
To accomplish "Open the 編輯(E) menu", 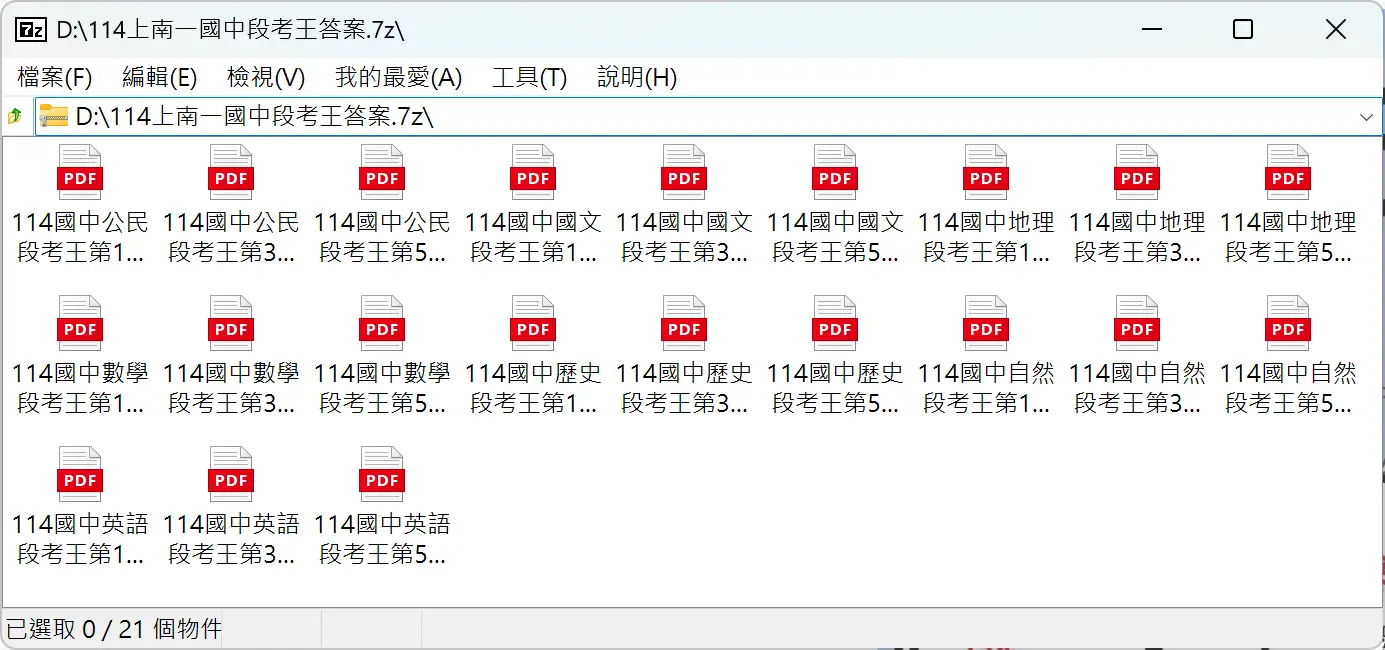I will click(x=159, y=77).
